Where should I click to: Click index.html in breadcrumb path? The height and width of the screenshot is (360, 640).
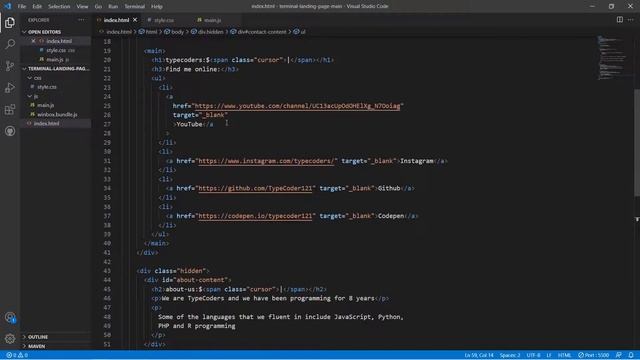click(116, 32)
